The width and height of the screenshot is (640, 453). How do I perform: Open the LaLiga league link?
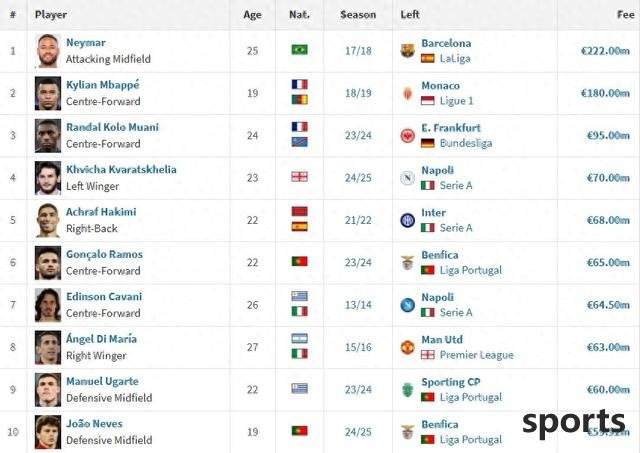(455, 59)
